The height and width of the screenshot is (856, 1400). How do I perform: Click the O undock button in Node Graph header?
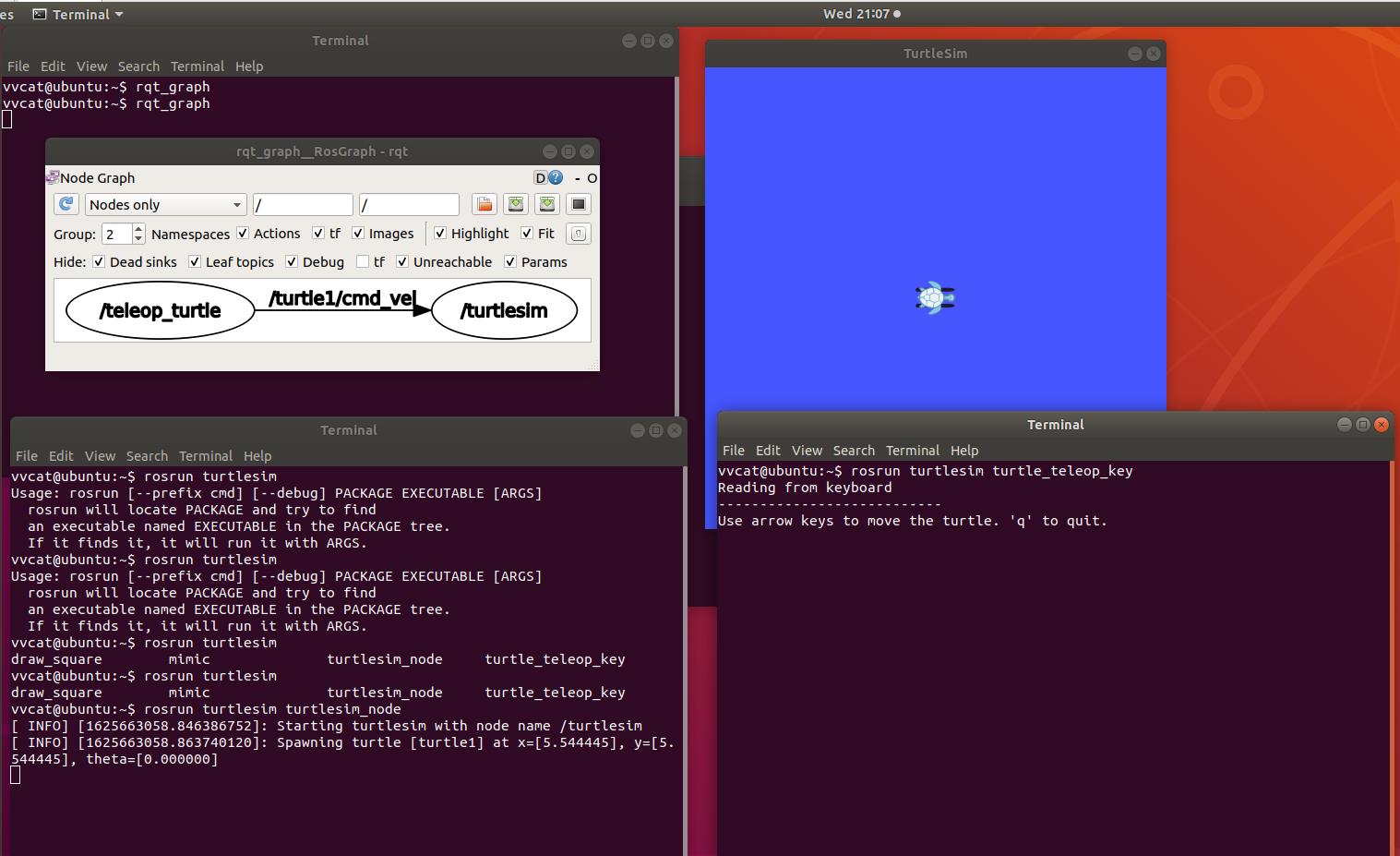[592, 178]
